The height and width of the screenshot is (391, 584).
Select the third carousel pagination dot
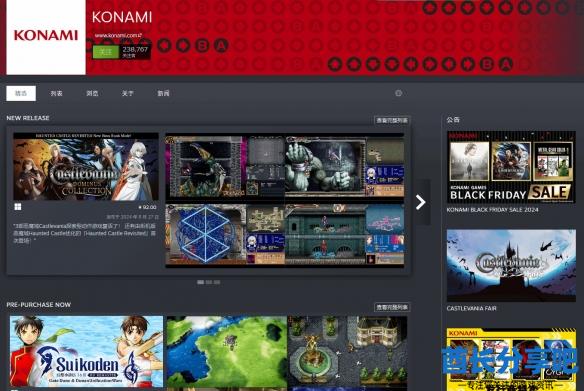point(217,282)
